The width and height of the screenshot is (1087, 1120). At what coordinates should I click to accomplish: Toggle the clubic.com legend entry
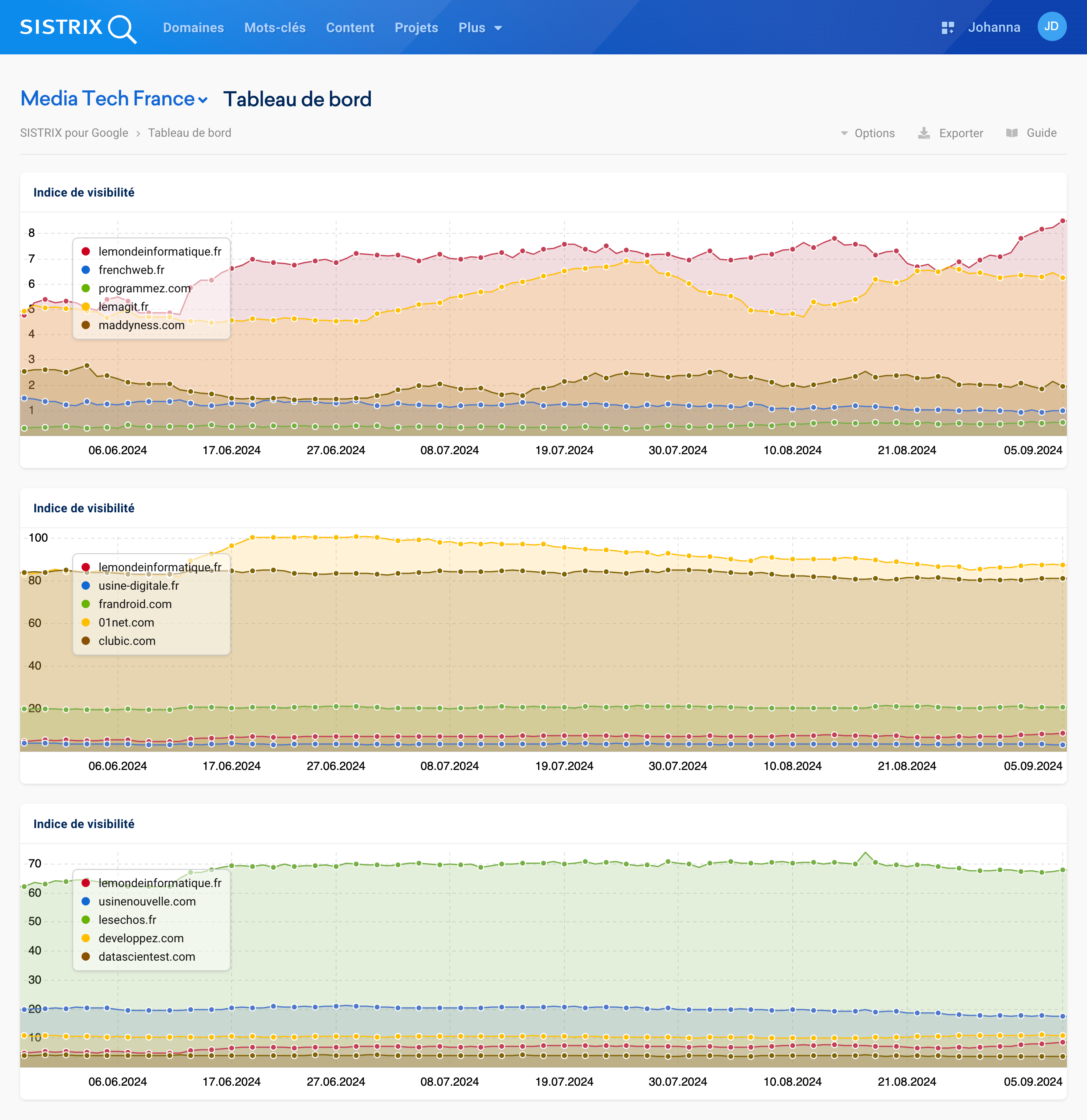[x=118, y=641]
